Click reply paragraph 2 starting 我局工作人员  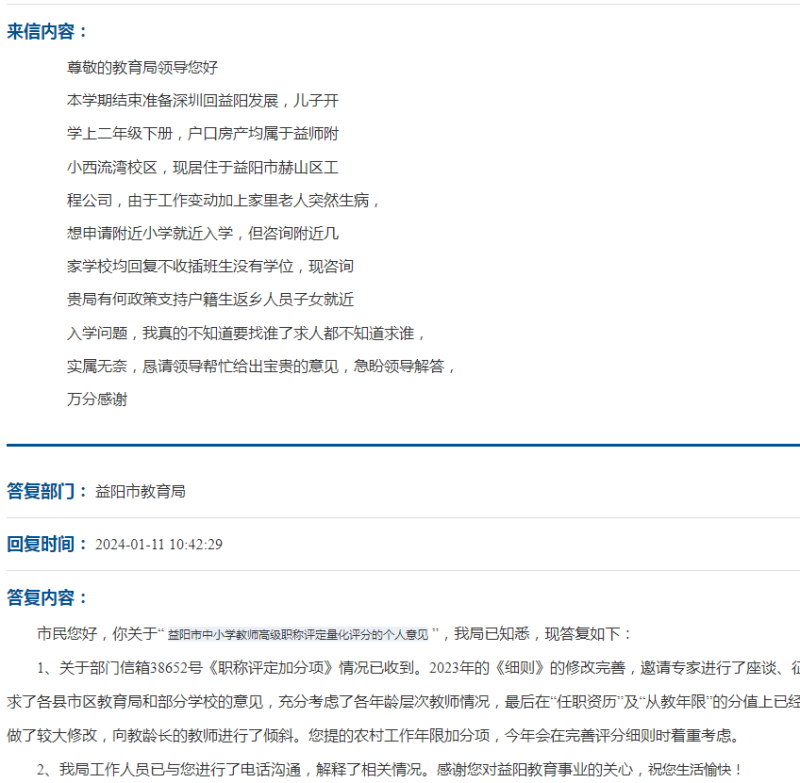coord(390,769)
